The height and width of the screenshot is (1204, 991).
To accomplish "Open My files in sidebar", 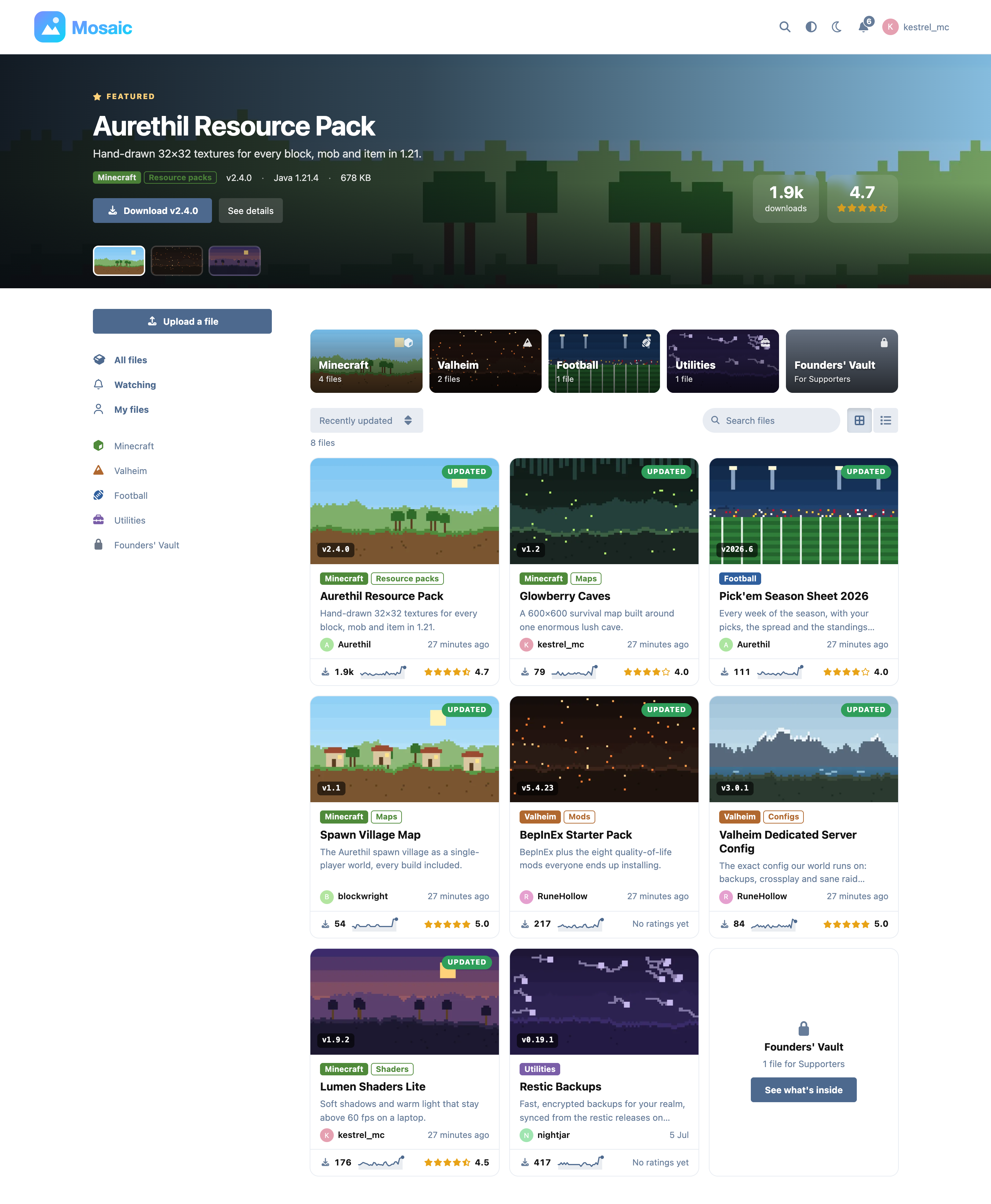I will coord(182,410).
